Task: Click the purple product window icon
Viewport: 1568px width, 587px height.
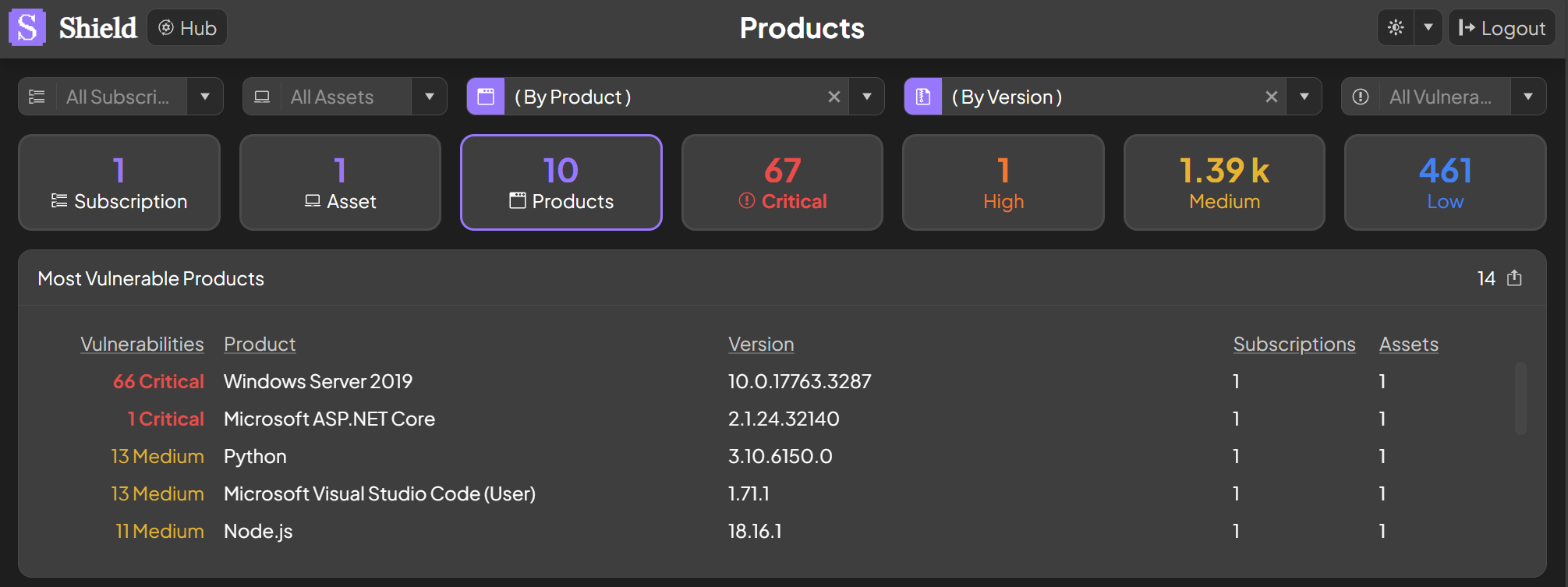Action: tap(486, 97)
